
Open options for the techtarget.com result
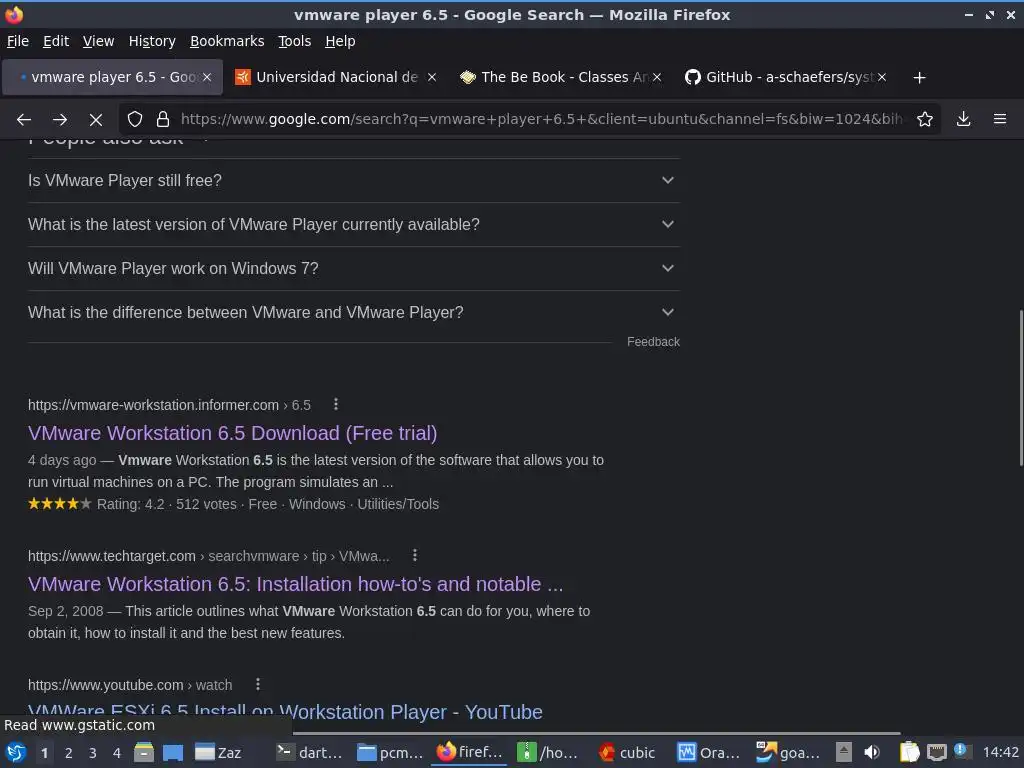(415, 555)
